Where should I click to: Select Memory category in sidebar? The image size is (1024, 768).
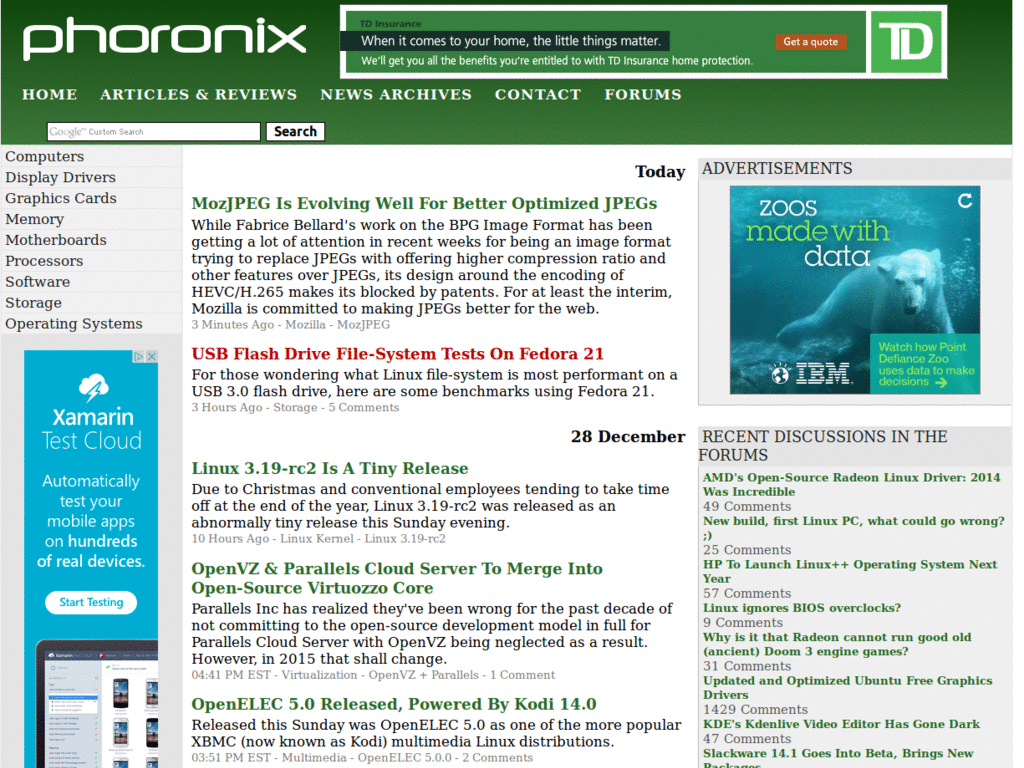91,219
